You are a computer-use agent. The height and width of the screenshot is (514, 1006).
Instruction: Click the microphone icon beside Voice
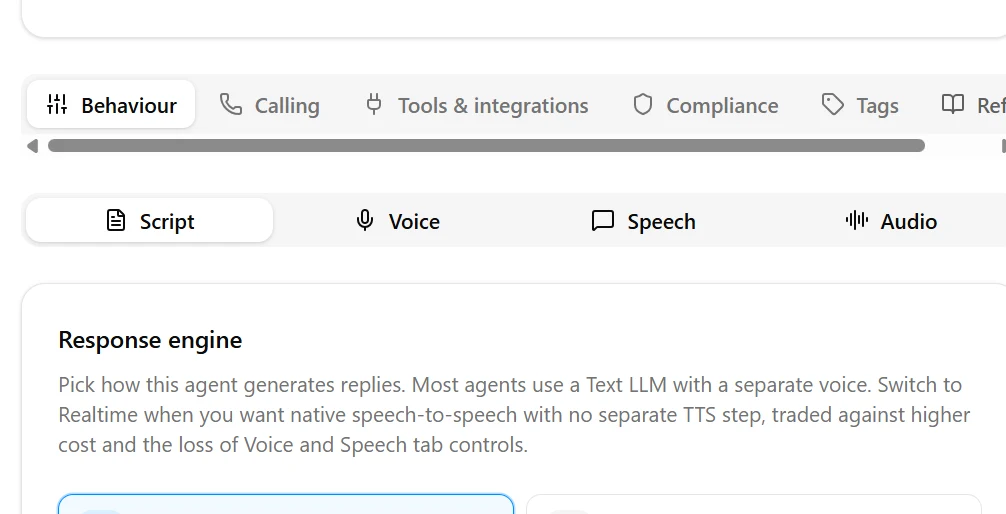click(x=365, y=221)
